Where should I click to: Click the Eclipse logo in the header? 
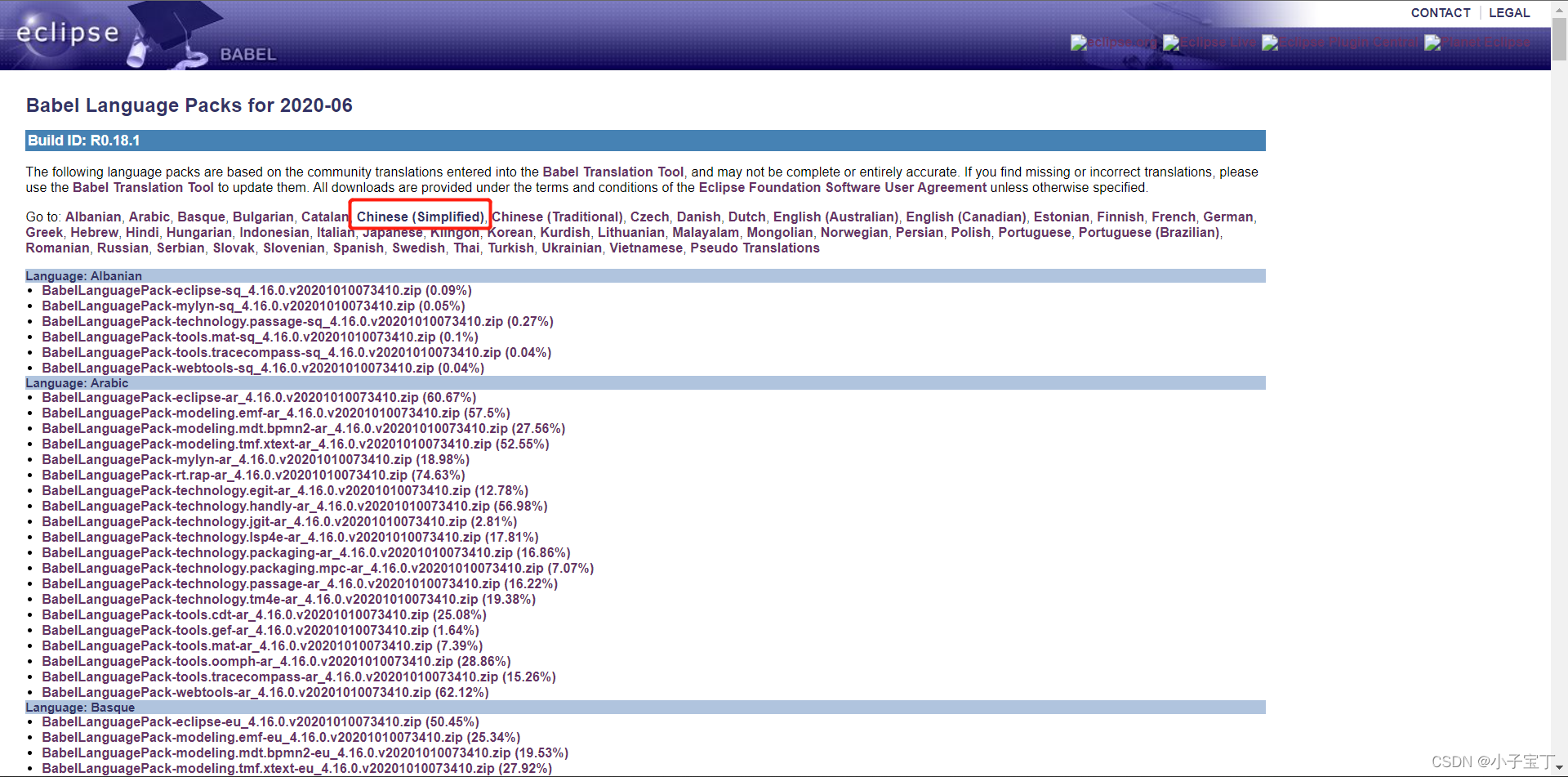click(x=68, y=33)
